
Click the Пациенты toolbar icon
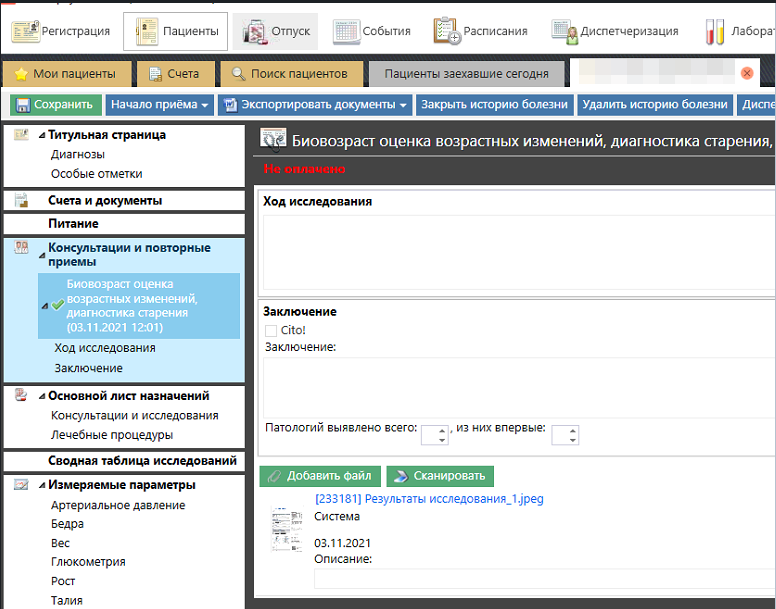(x=146, y=31)
